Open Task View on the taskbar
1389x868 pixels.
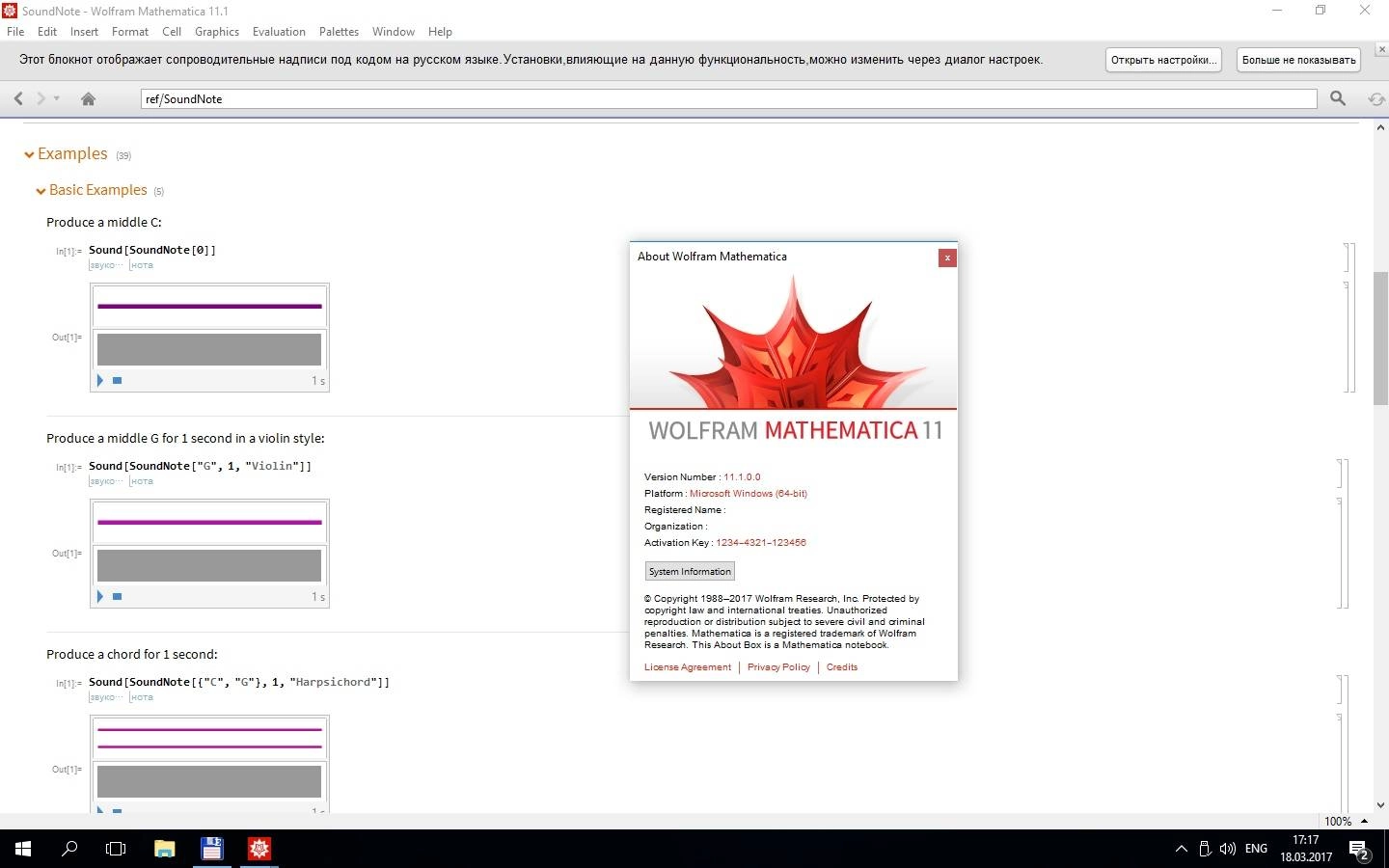tap(116, 849)
